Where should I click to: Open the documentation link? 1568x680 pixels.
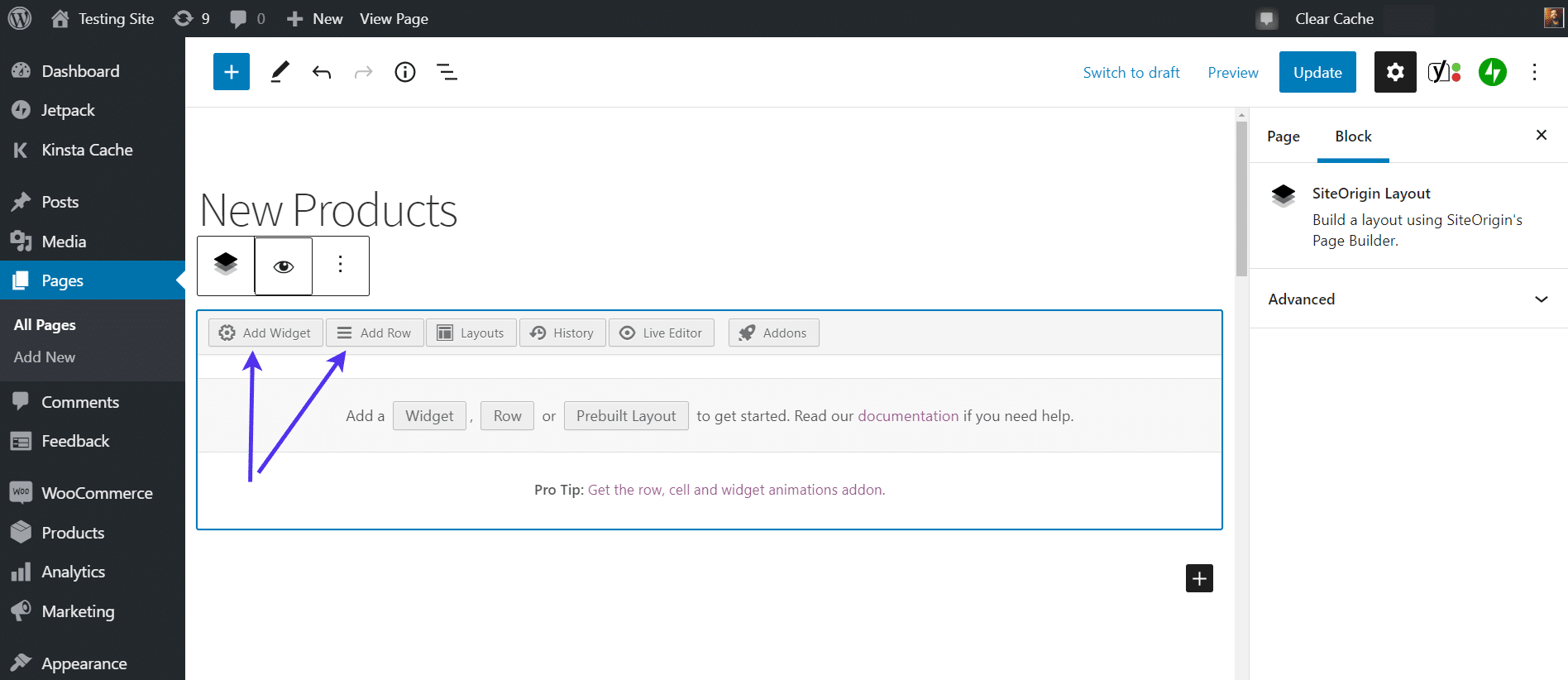(907, 415)
